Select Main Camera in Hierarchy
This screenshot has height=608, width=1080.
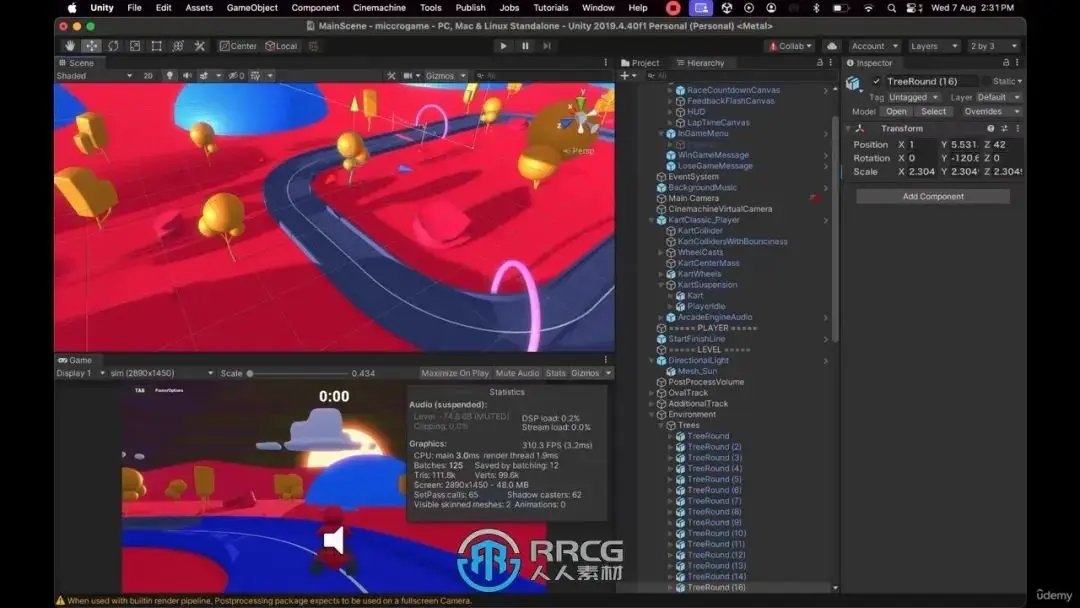click(x=693, y=198)
